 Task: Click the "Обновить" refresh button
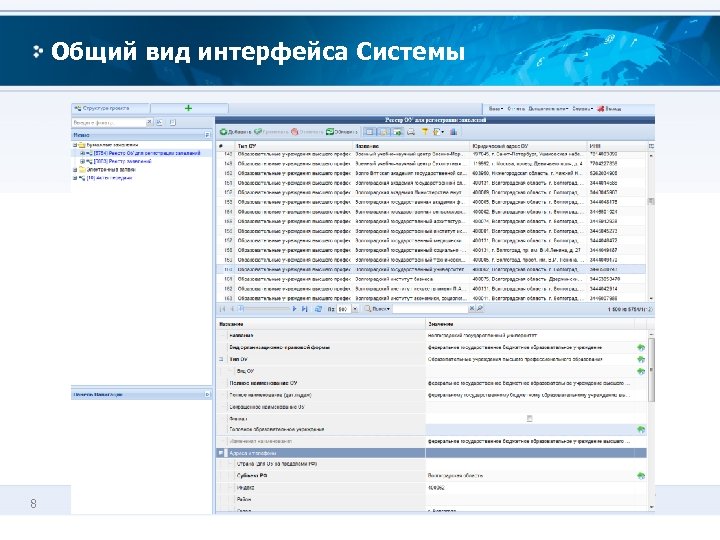pos(342,132)
